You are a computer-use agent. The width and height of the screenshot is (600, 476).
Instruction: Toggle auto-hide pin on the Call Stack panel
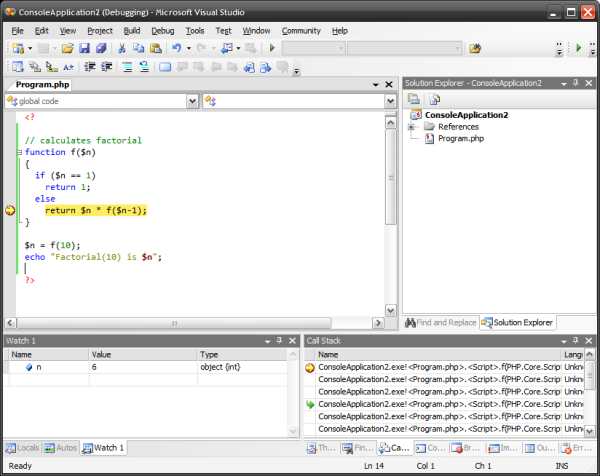coord(576,341)
